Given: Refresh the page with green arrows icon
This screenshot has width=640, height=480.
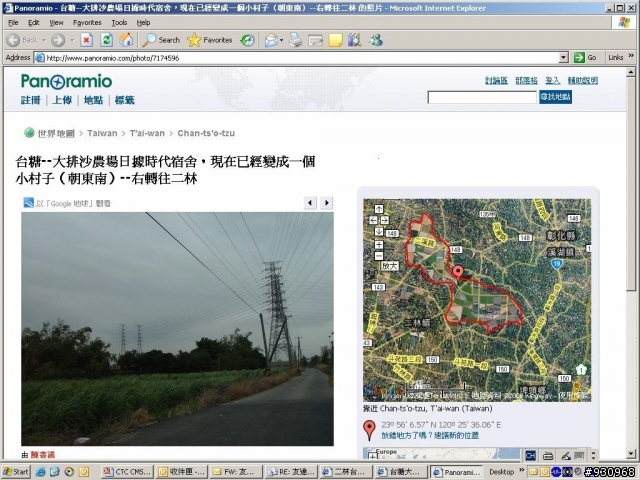Looking at the screenshot, I should pos(107,40).
